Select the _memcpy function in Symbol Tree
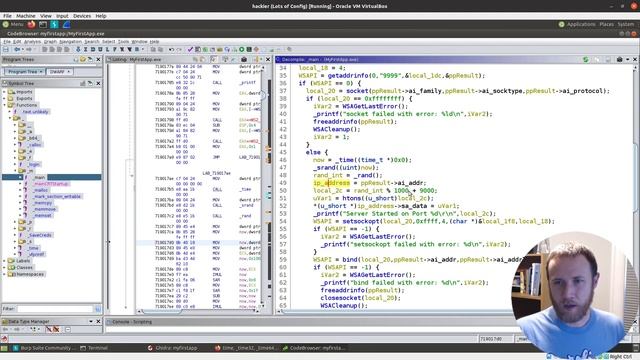Viewport: 640px width, 360px height. 42,203
